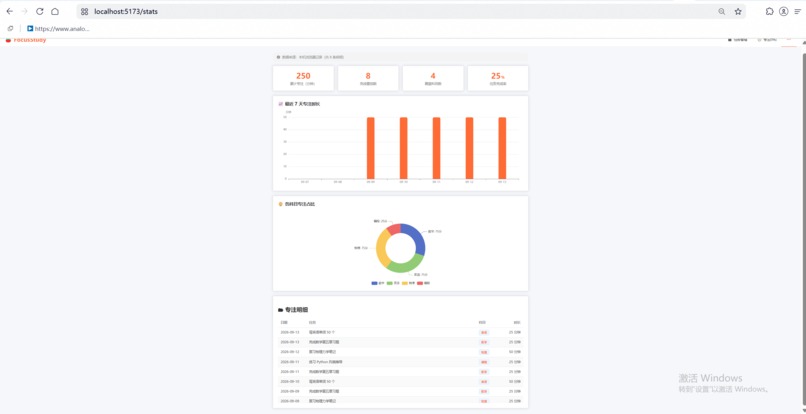Click the middle (third) orange bar in the chart

[436, 148]
